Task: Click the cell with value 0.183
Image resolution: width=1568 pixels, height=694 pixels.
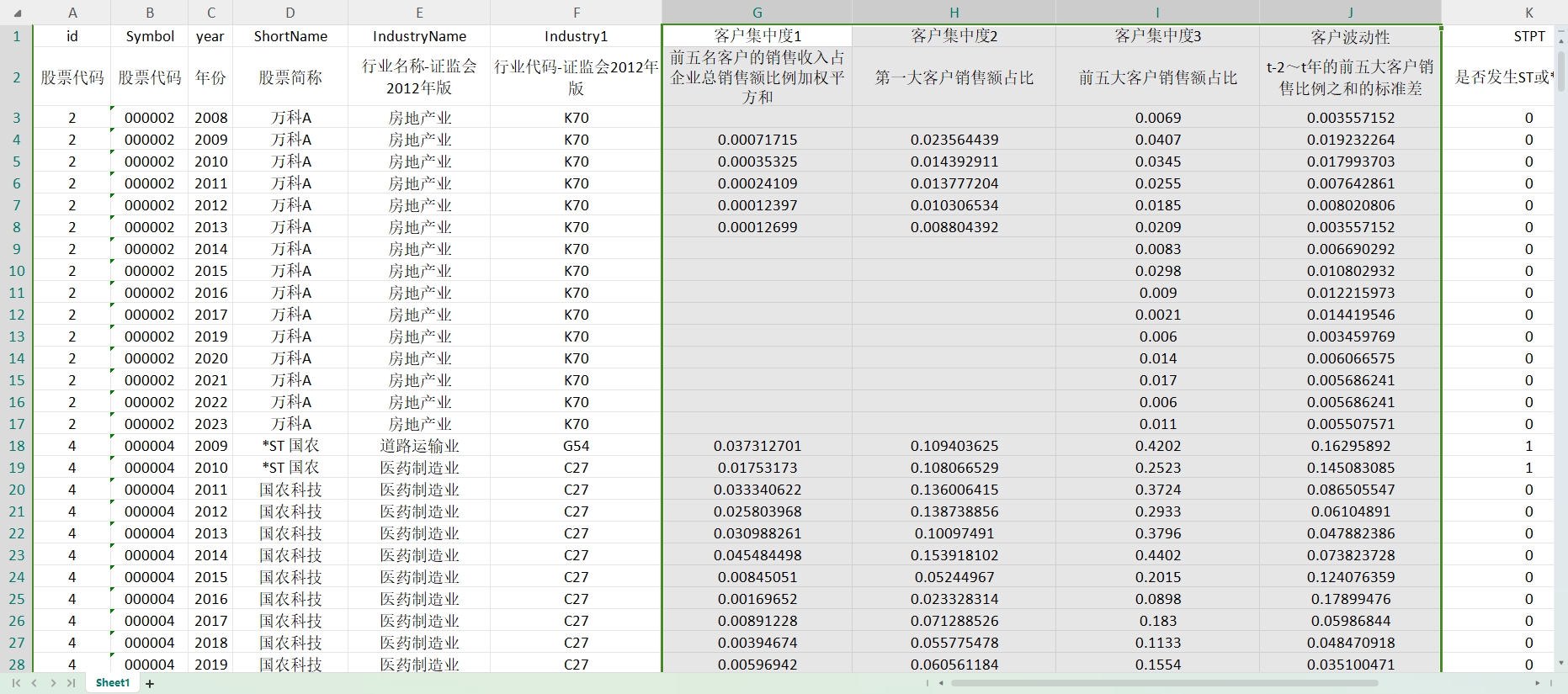Action: coord(1158,621)
